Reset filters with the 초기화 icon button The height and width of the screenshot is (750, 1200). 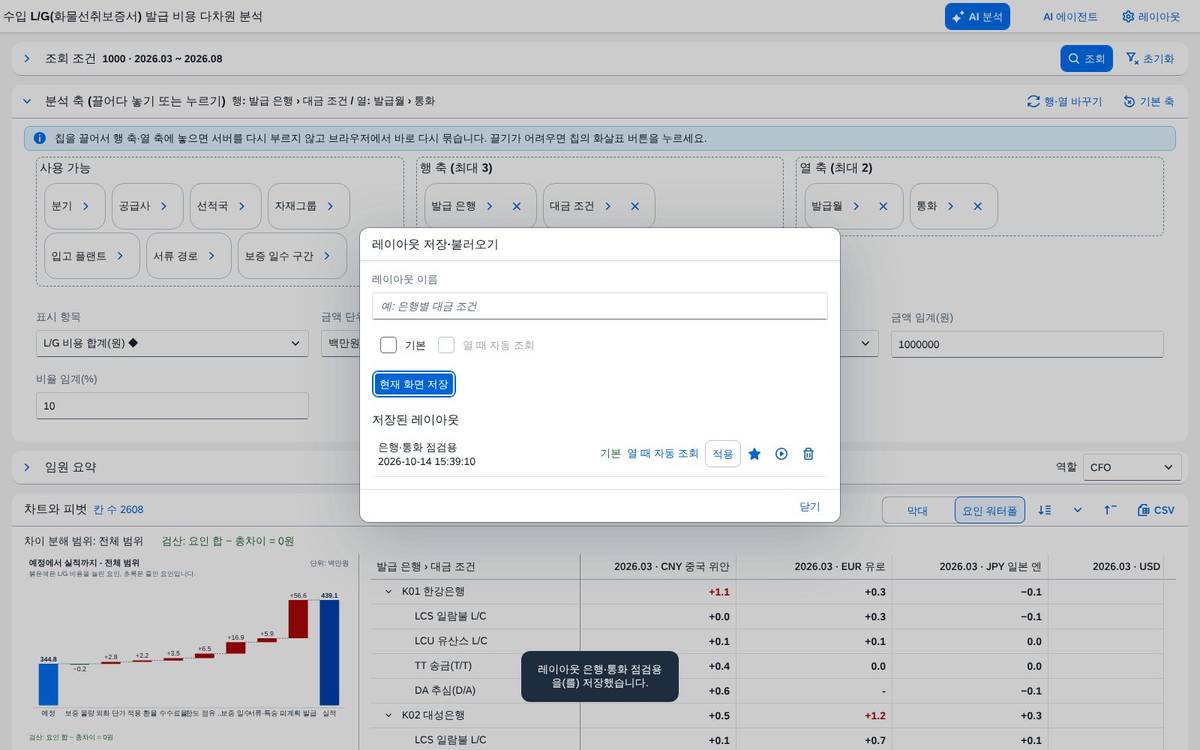pyautogui.click(x=1150, y=59)
